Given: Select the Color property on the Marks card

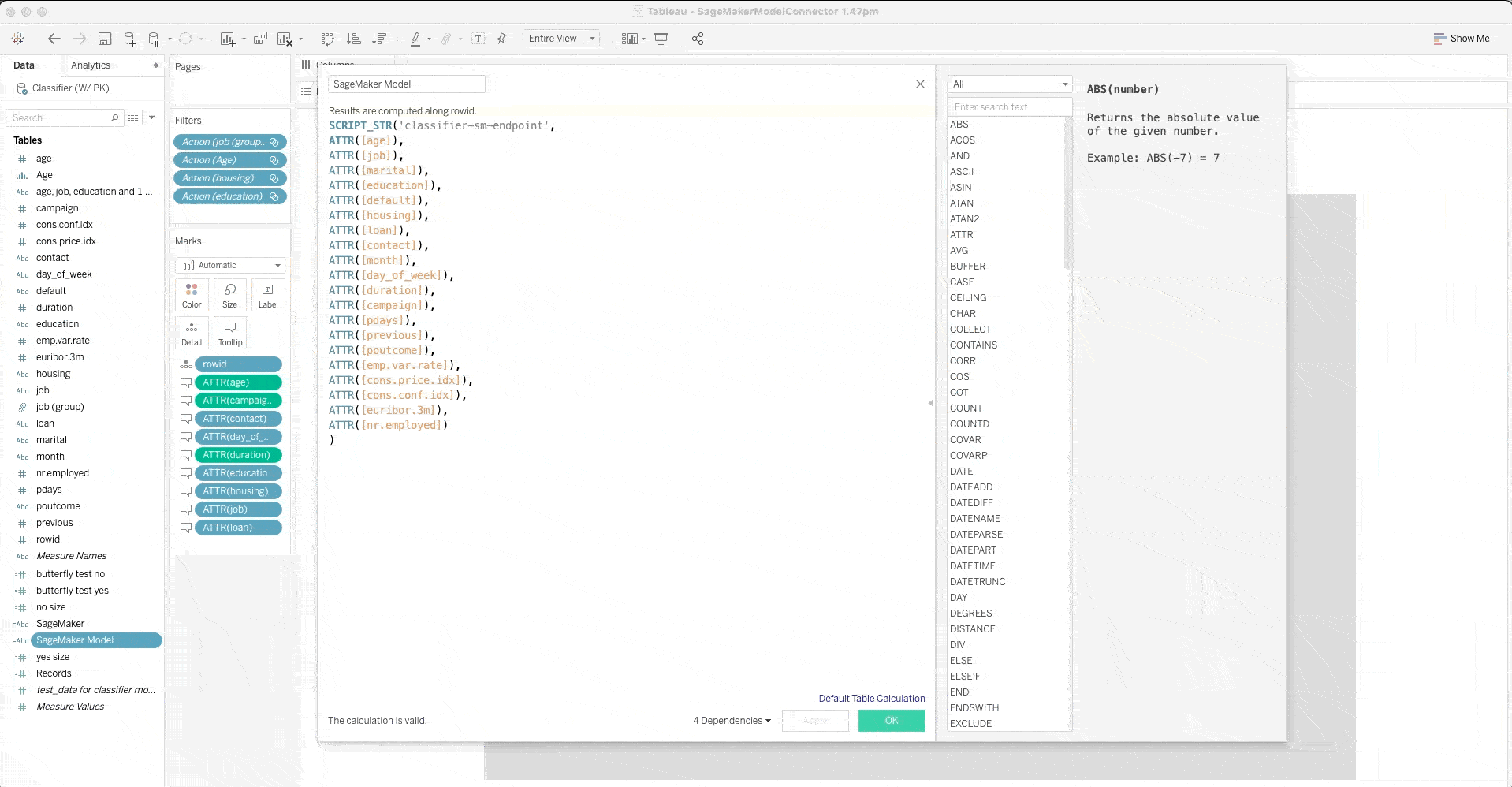Looking at the screenshot, I should coord(191,295).
